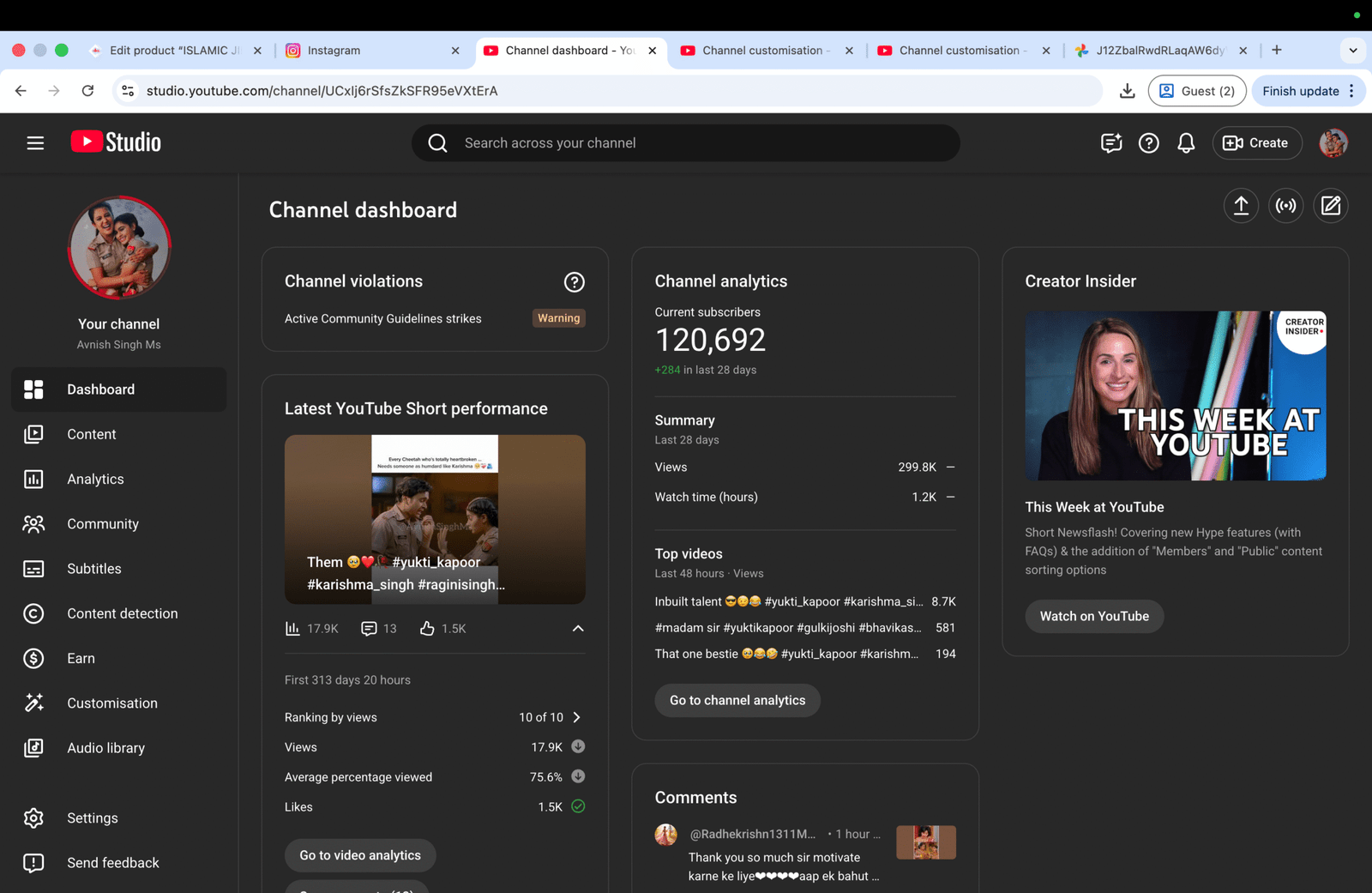Click the create post pencil icon

[1330, 206]
